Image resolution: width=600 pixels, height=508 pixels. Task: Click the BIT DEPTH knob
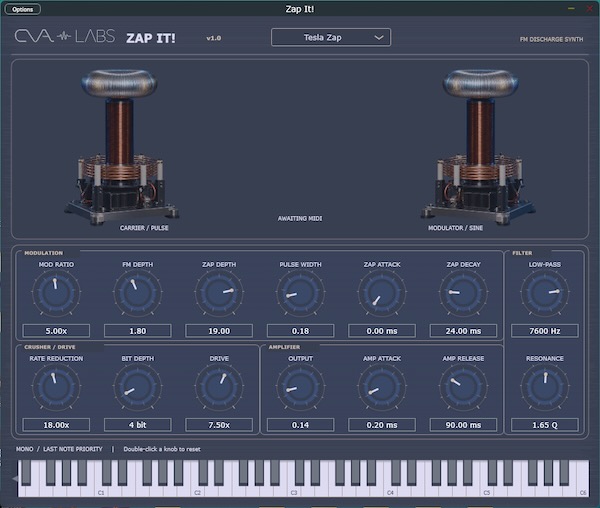pyautogui.click(x=138, y=387)
